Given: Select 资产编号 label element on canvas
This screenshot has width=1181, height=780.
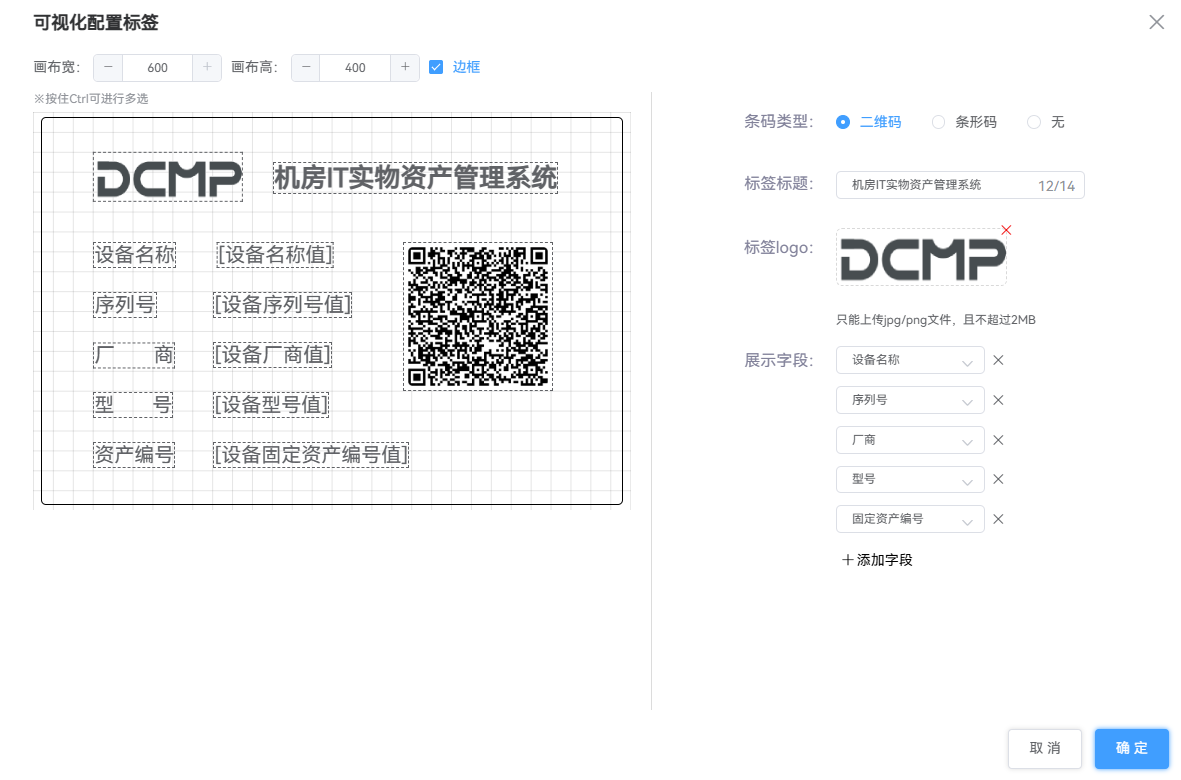Looking at the screenshot, I should 134,455.
